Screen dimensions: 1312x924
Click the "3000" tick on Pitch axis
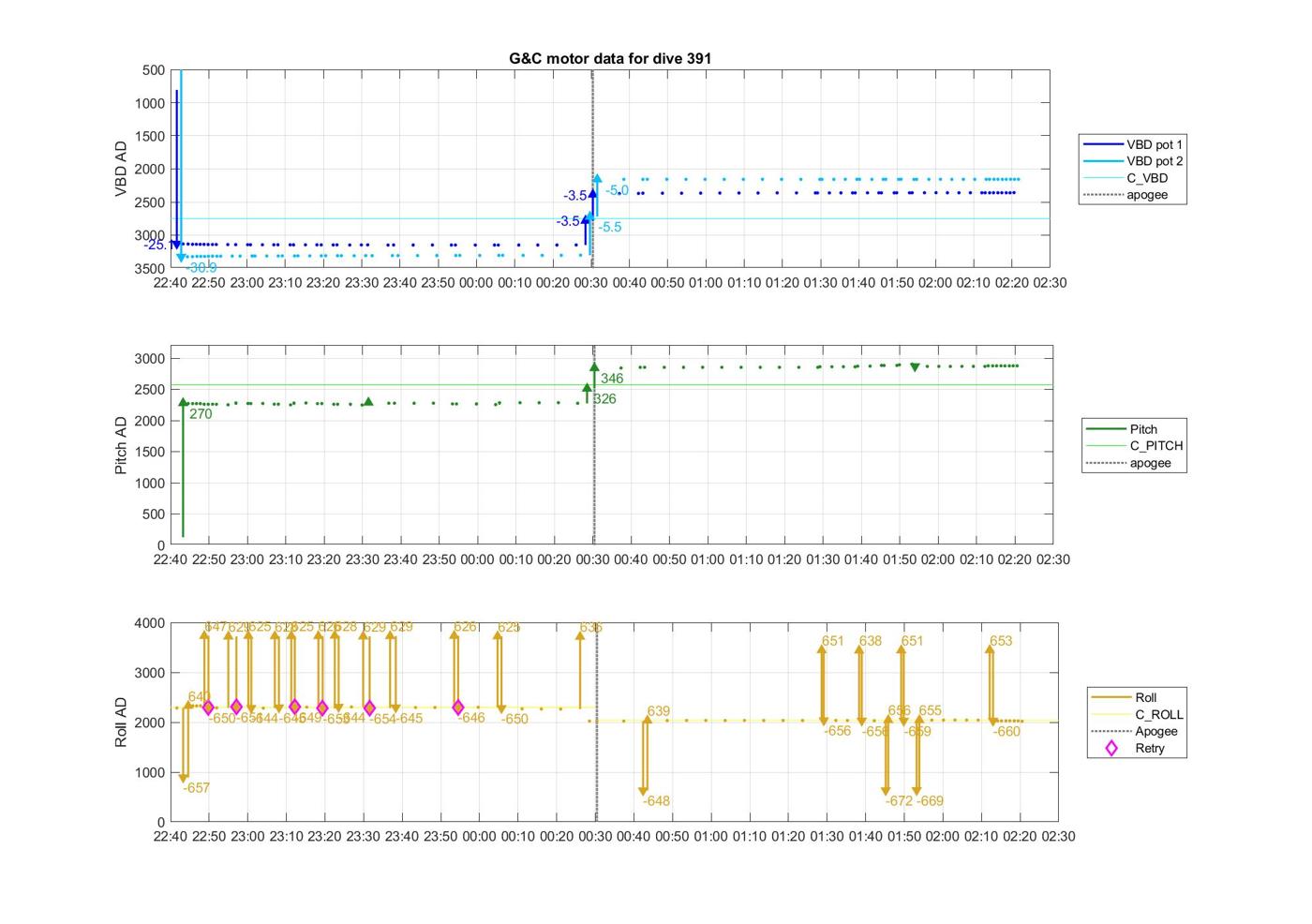pyautogui.click(x=150, y=359)
